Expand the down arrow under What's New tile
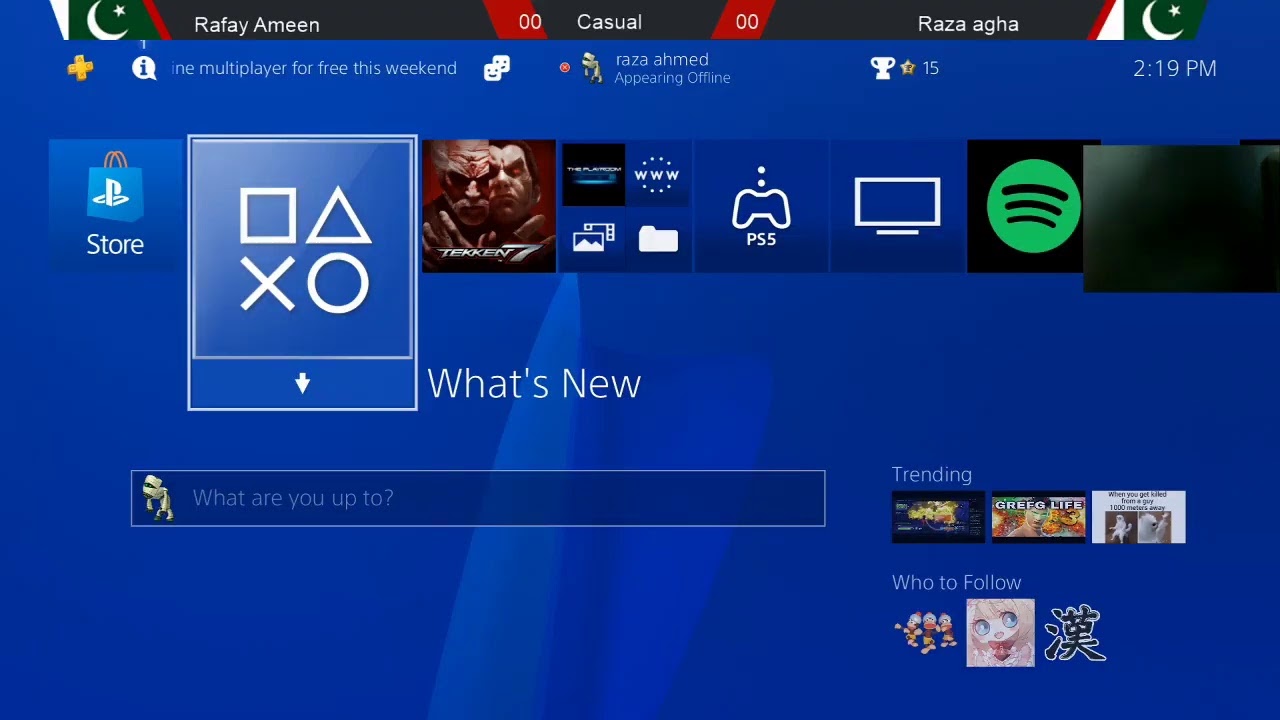 tap(302, 384)
